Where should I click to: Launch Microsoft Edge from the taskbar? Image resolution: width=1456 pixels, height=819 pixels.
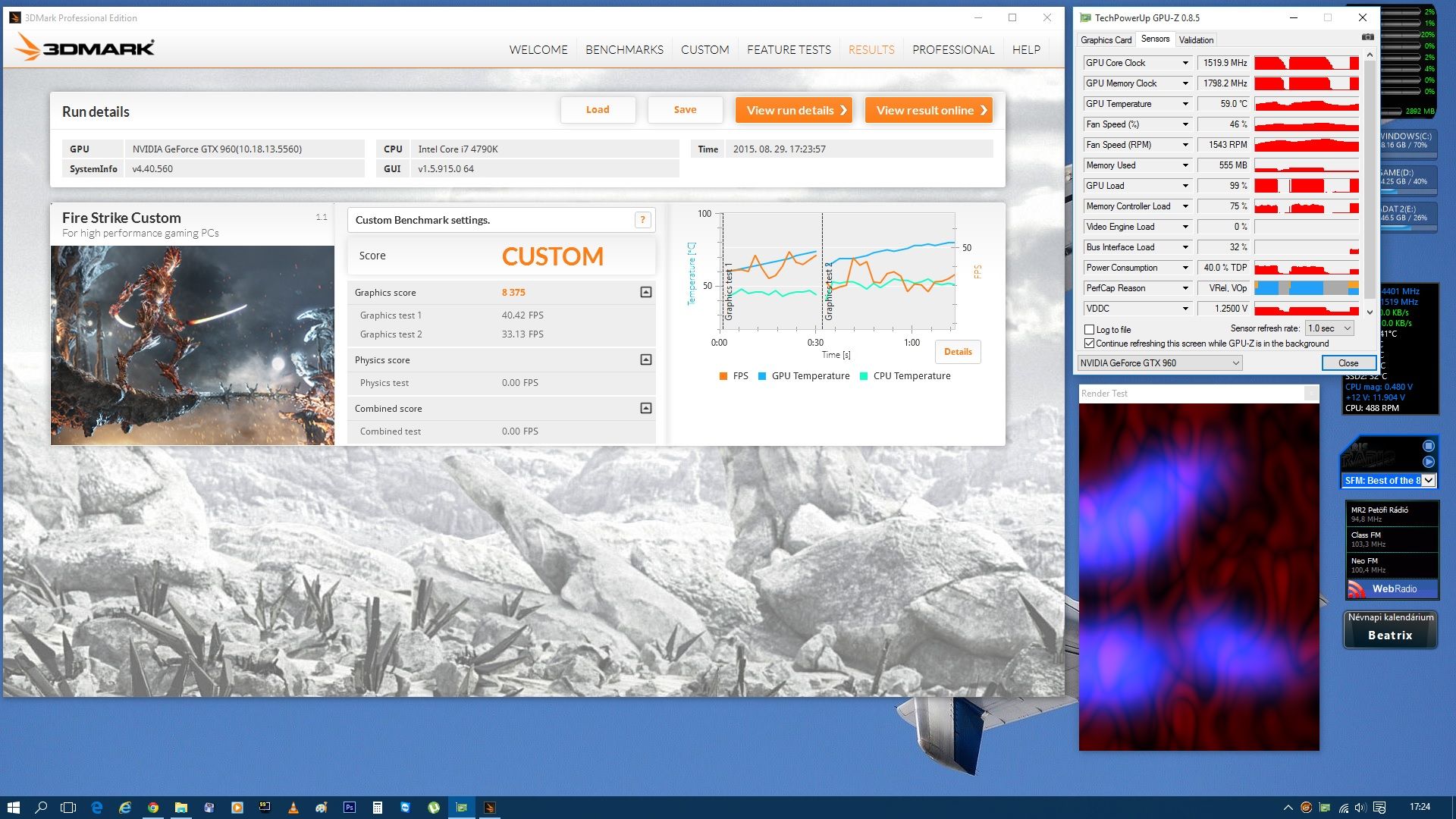(97, 808)
